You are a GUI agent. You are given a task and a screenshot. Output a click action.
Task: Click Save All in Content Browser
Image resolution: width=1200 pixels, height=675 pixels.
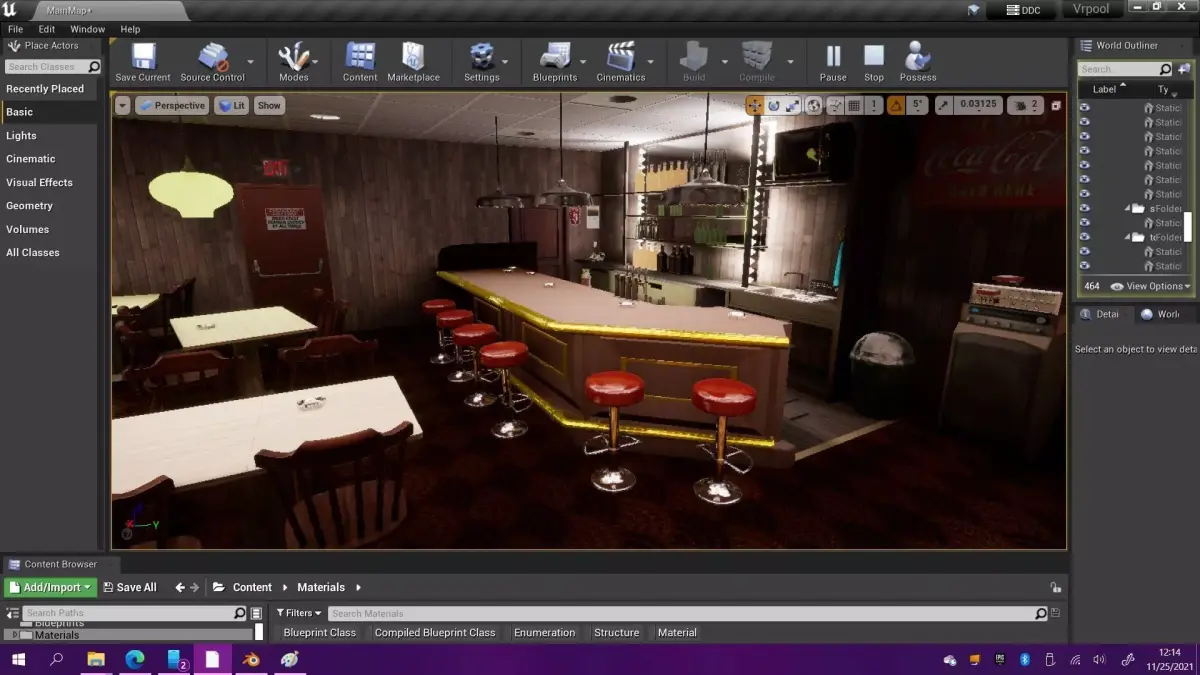coord(128,587)
